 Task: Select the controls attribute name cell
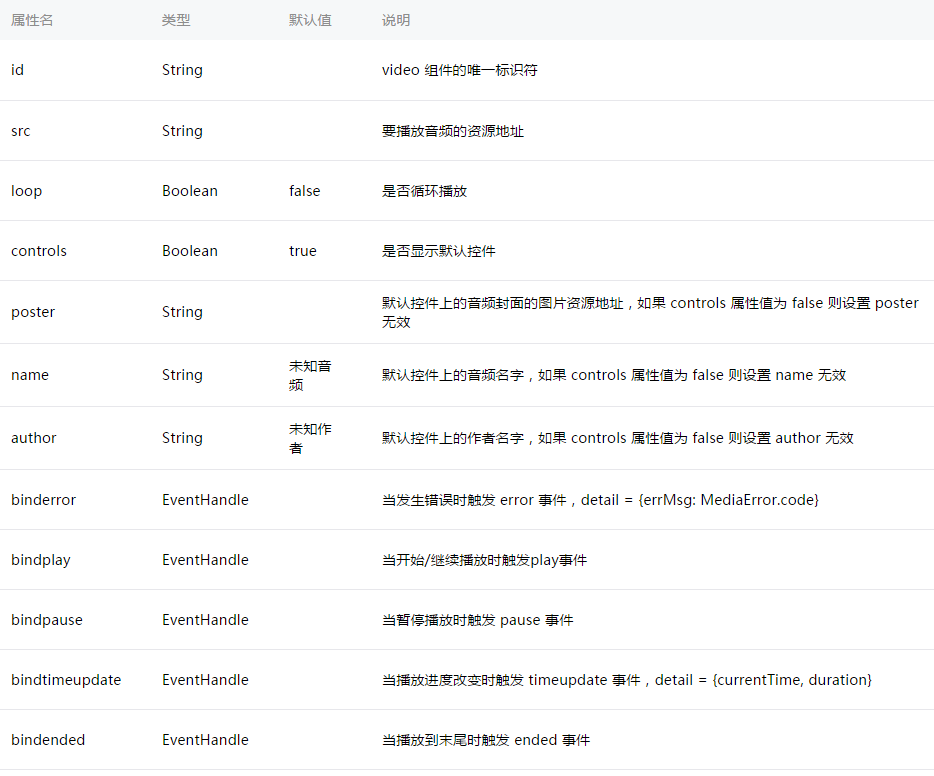(39, 251)
